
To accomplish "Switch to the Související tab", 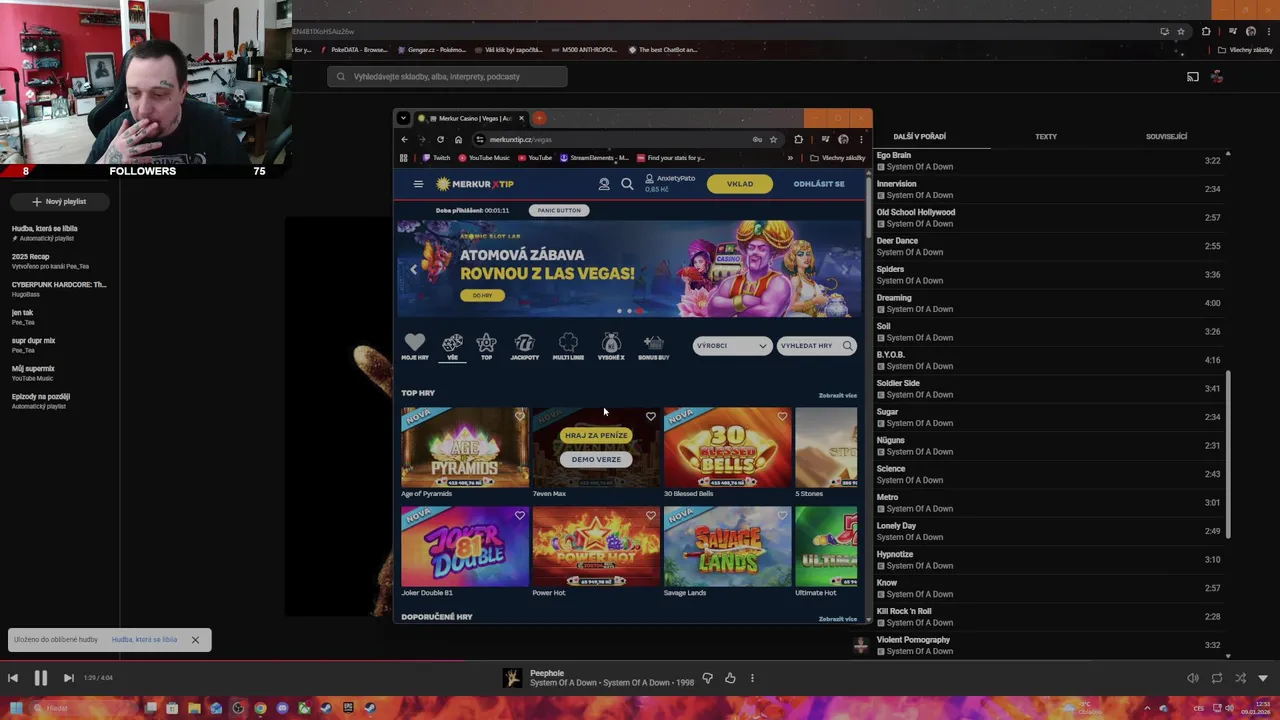I will [x=1166, y=136].
